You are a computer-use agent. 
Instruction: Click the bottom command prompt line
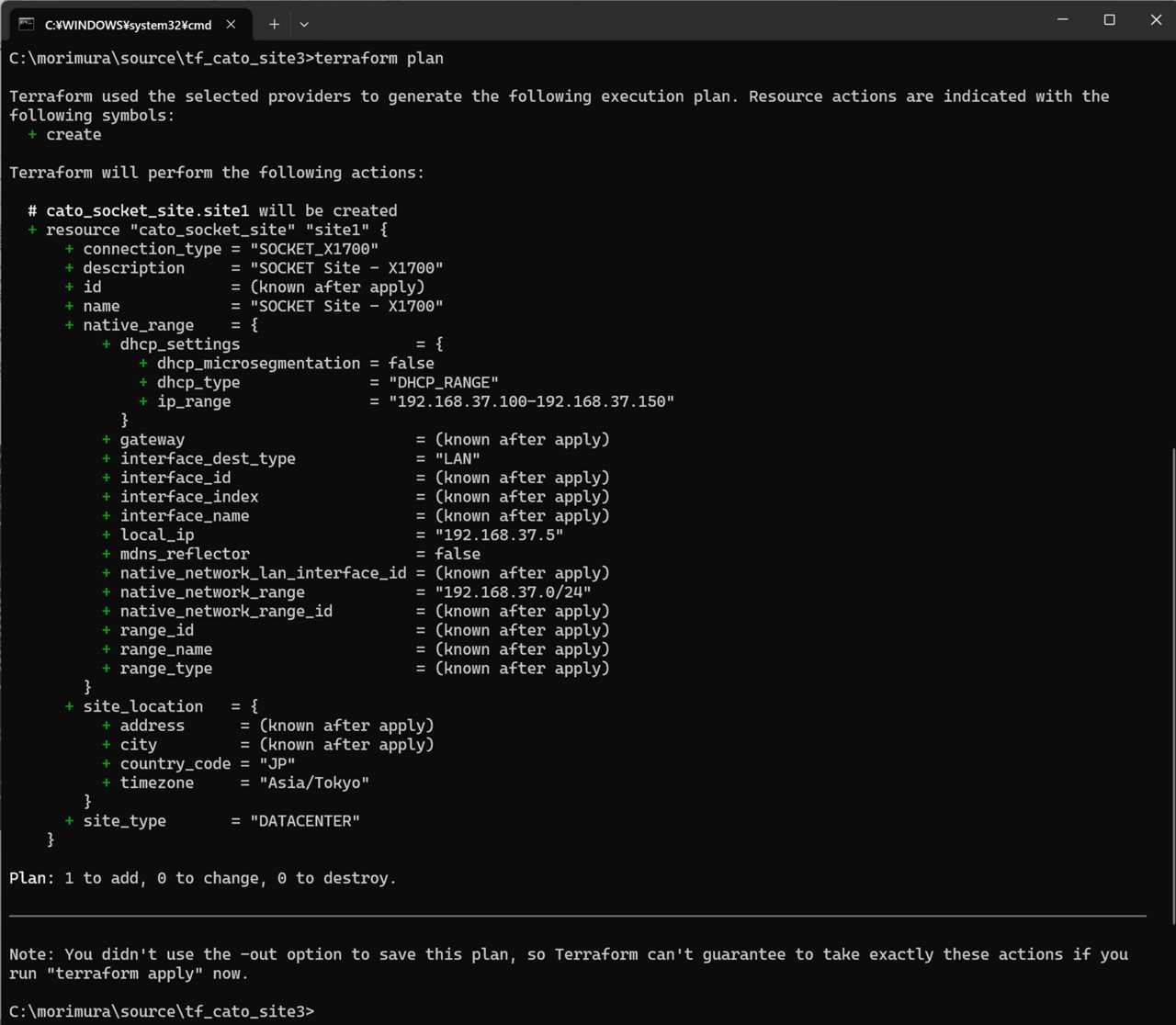click(x=162, y=1011)
